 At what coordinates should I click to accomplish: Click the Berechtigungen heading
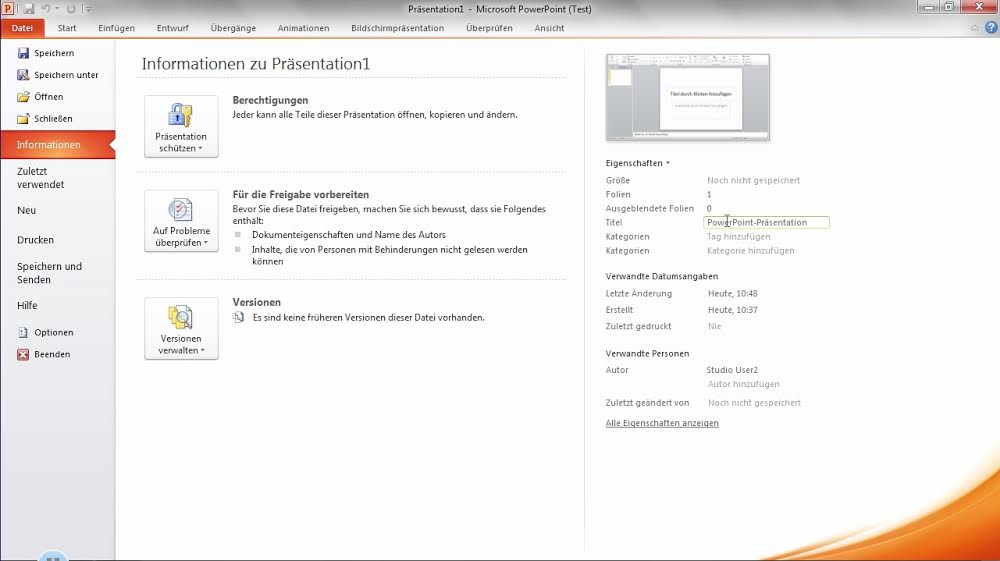tap(270, 100)
